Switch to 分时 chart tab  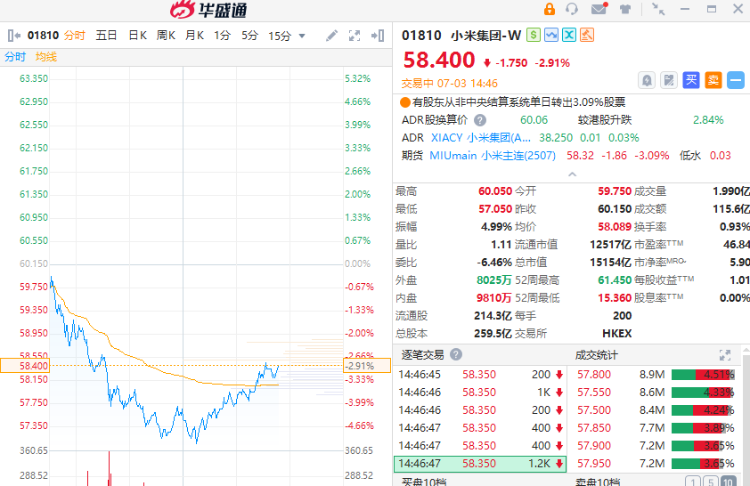click(75, 35)
